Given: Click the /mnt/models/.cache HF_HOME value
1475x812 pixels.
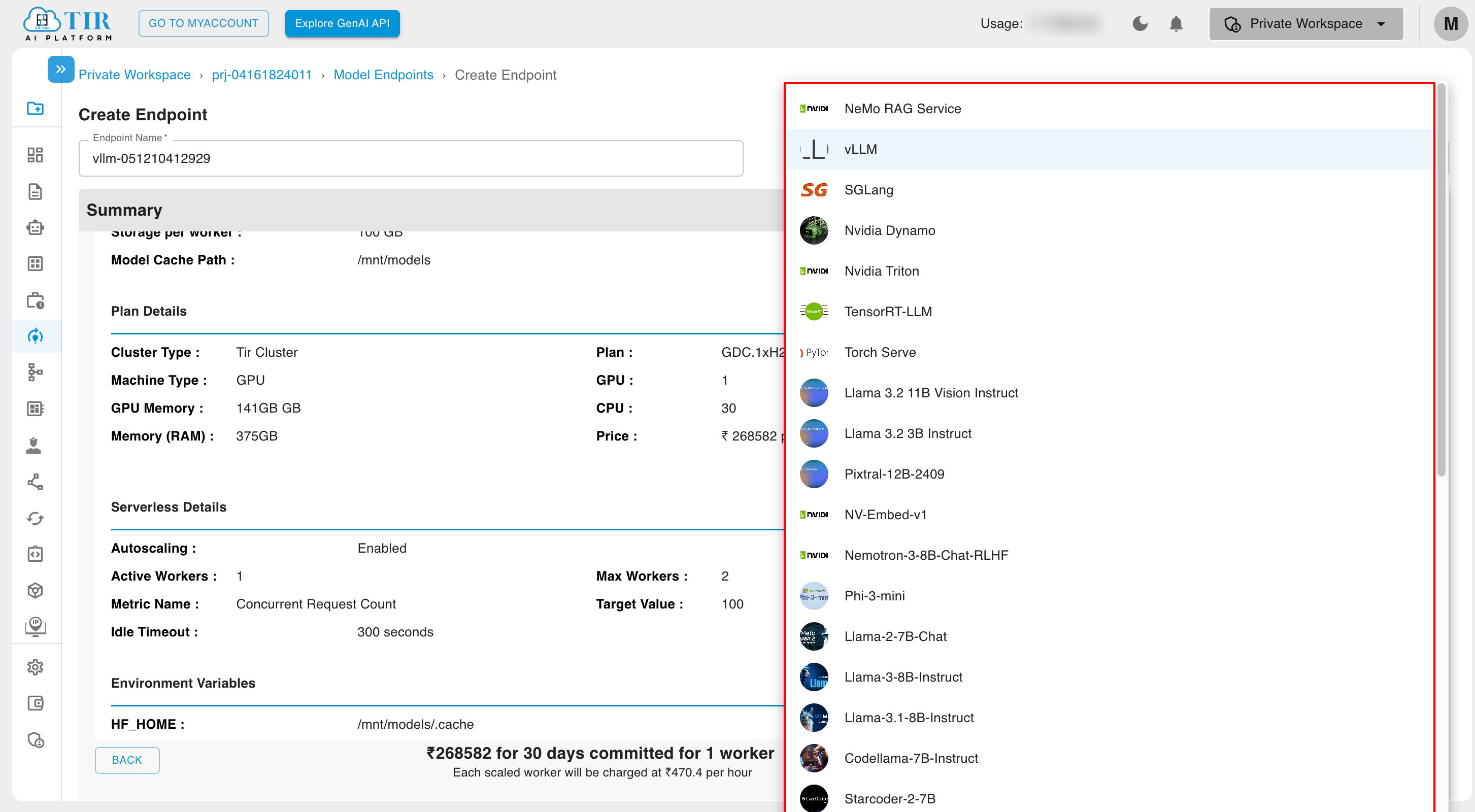Looking at the screenshot, I should pos(416,725).
